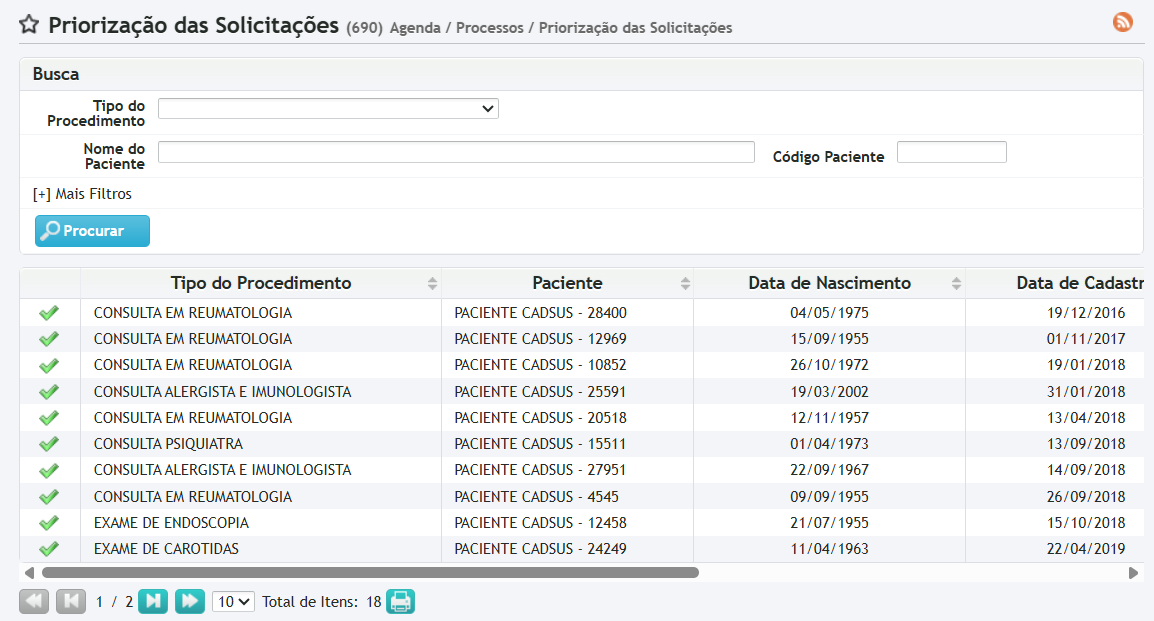The image size is (1154, 621).
Task: Click the favorite star beside page title
Action: [x=30, y=26]
